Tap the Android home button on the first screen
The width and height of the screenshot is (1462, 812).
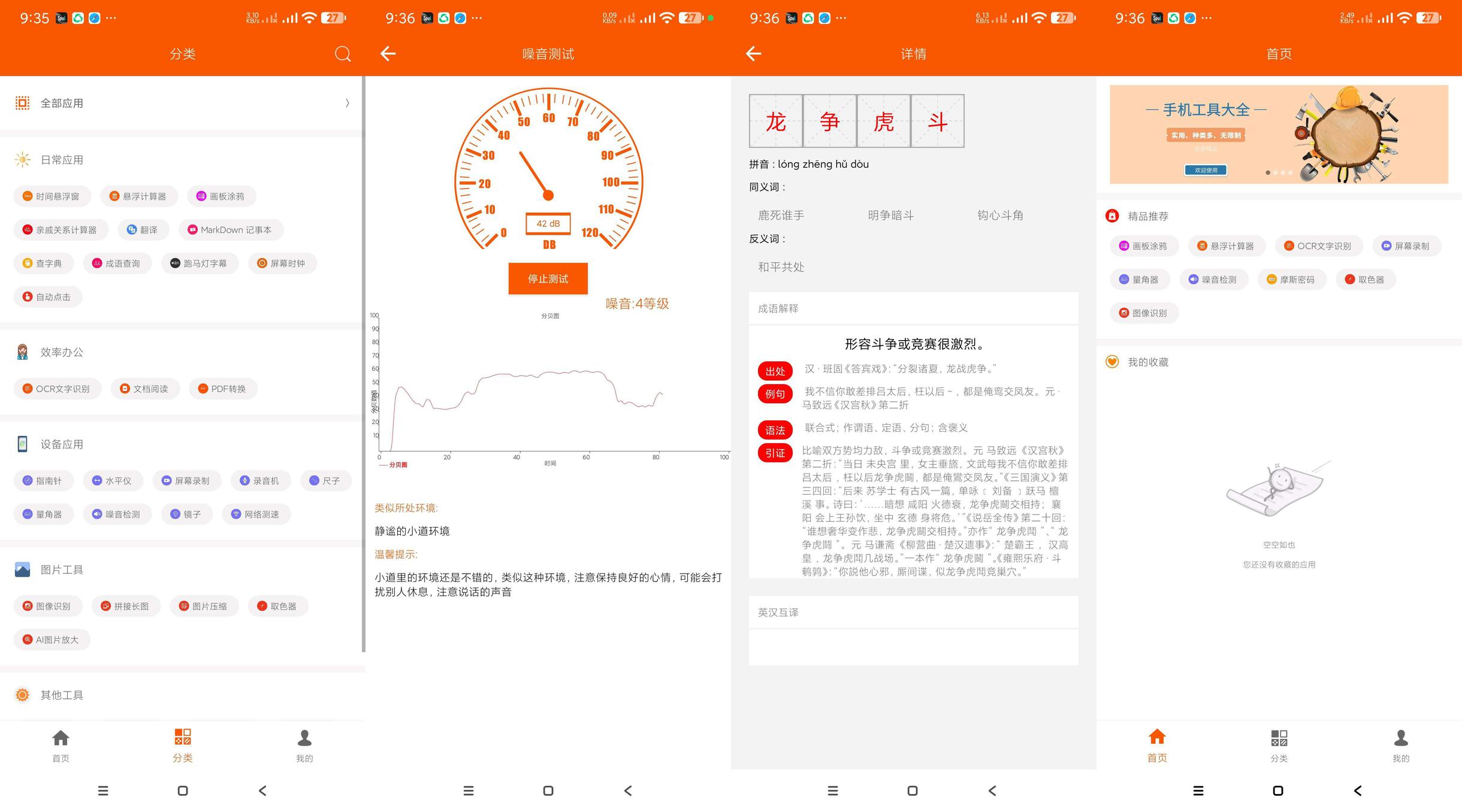183,790
